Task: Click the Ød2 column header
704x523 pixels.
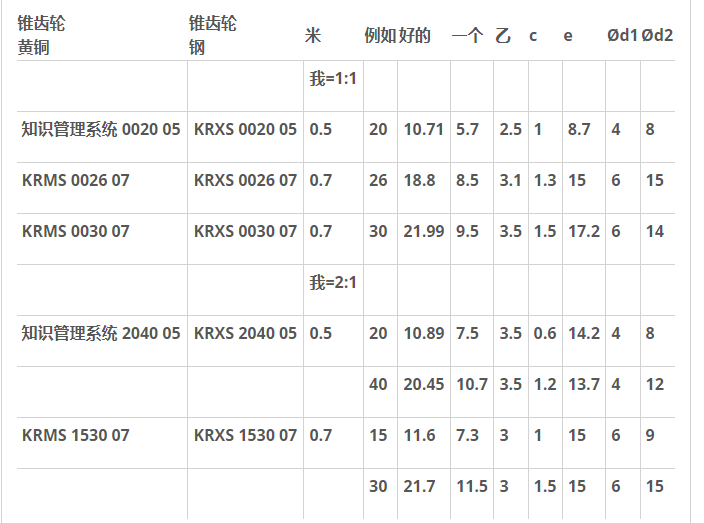Action: 657,36
